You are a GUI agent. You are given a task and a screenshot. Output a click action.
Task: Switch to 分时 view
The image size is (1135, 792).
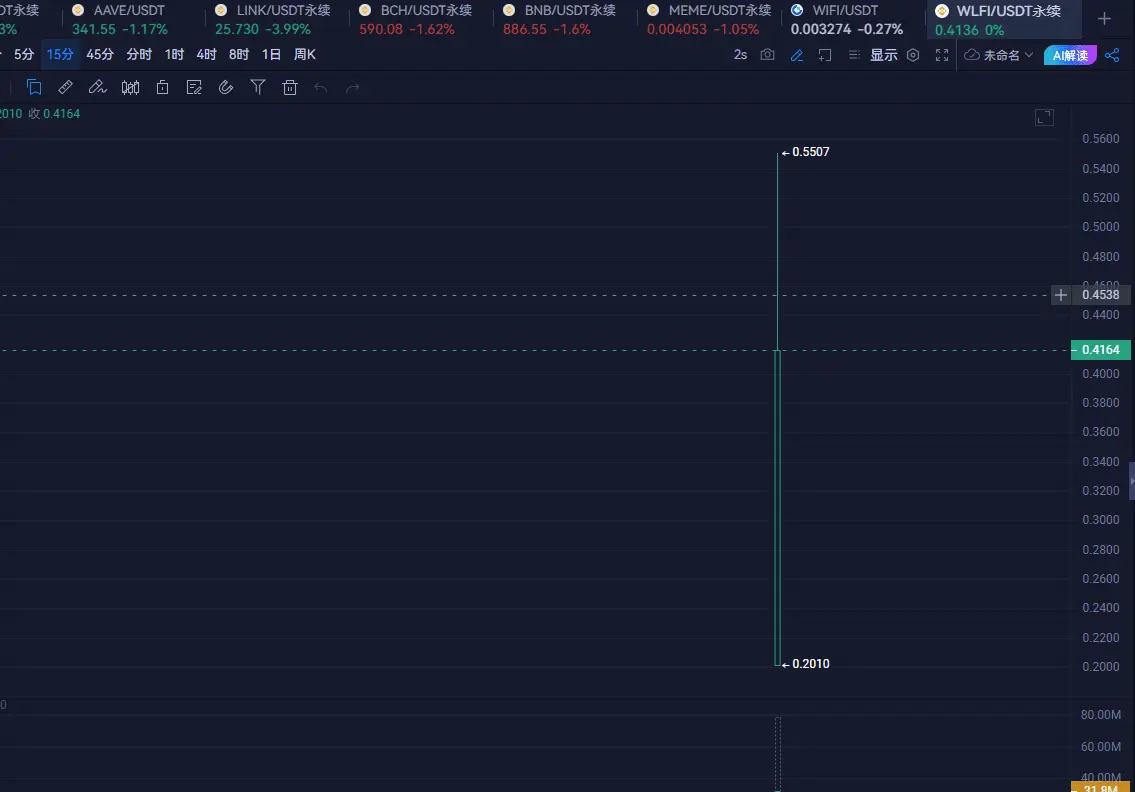(139, 54)
